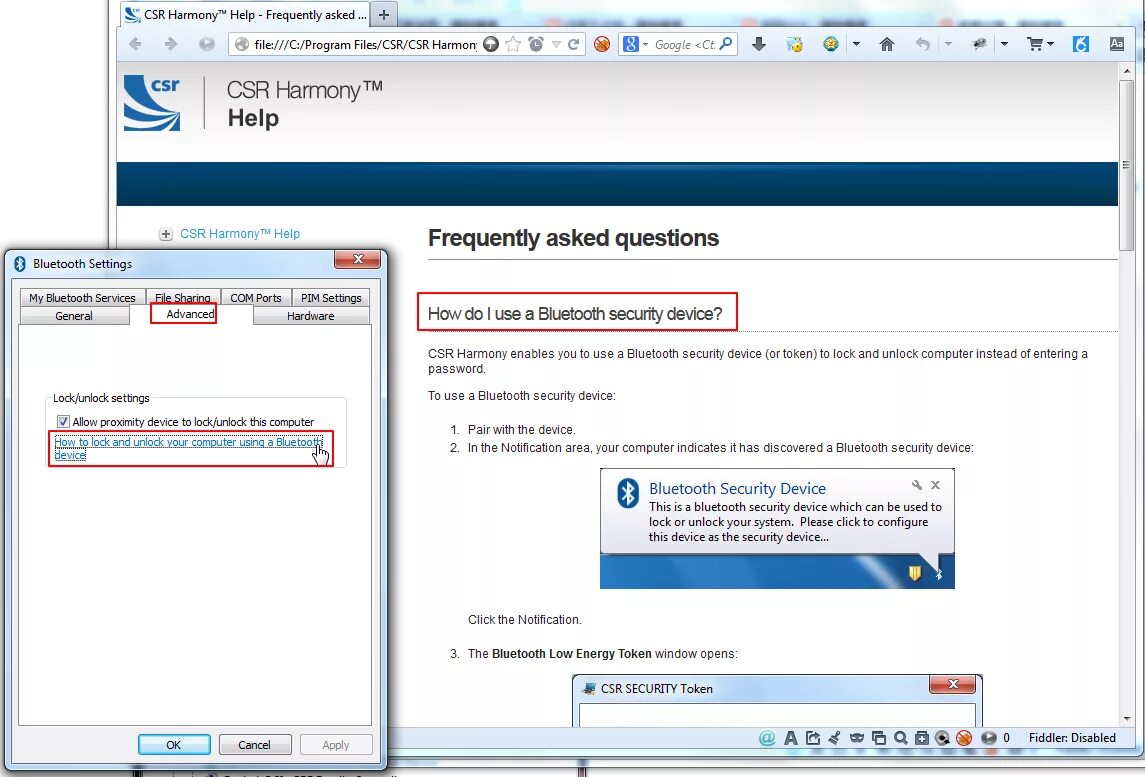Click the share arrow status bar icon
The height and width of the screenshot is (777, 1145).
(x=813, y=738)
